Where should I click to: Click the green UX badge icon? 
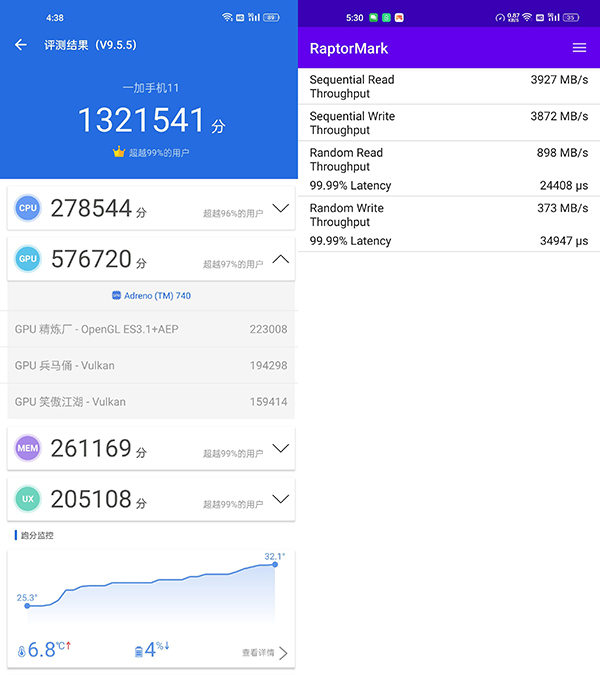tap(28, 499)
